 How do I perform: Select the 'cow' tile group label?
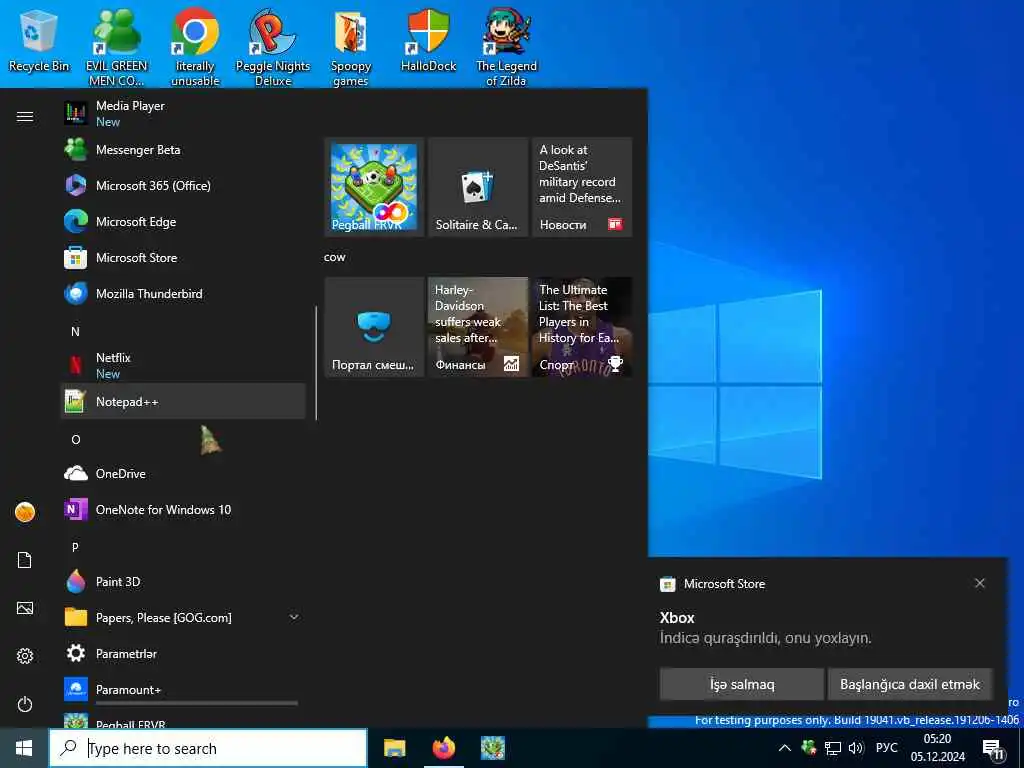[334, 257]
